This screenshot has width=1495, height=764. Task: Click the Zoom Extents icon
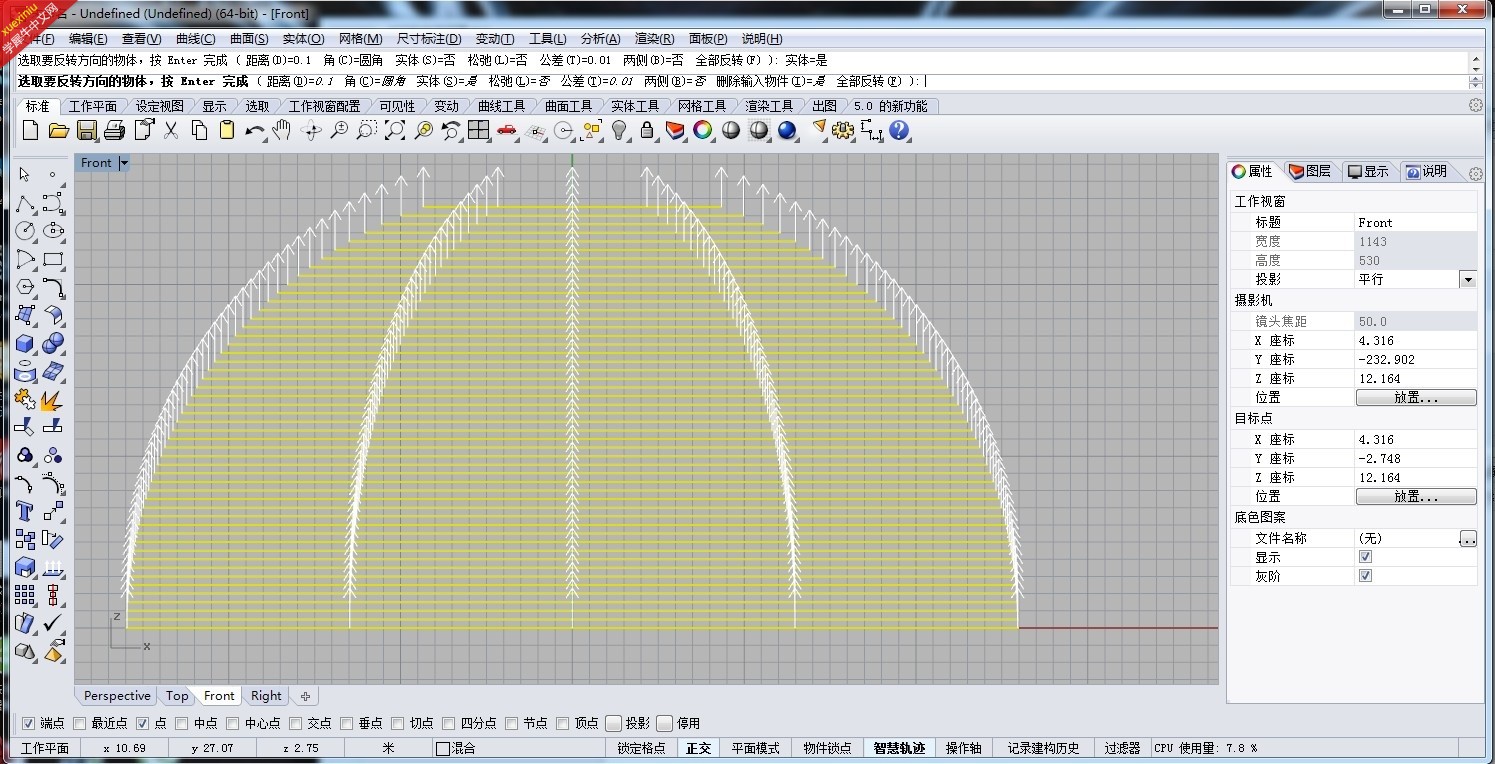(395, 131)
